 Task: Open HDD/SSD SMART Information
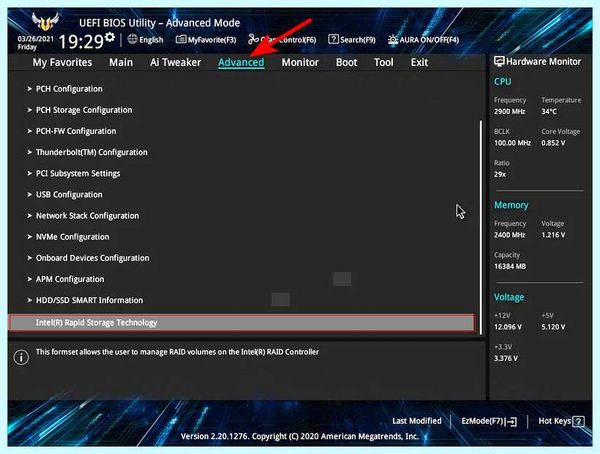click(x=89, y=300)
